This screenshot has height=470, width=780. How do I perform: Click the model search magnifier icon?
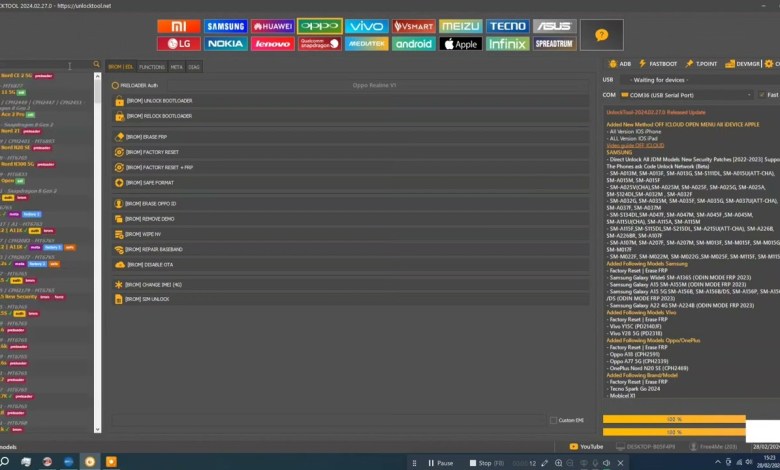coord(96,64)
